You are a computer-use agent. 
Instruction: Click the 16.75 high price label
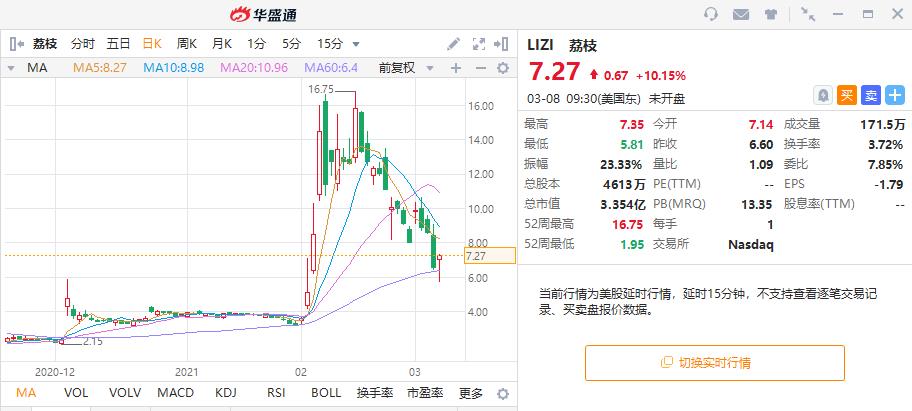coord(320,89)
